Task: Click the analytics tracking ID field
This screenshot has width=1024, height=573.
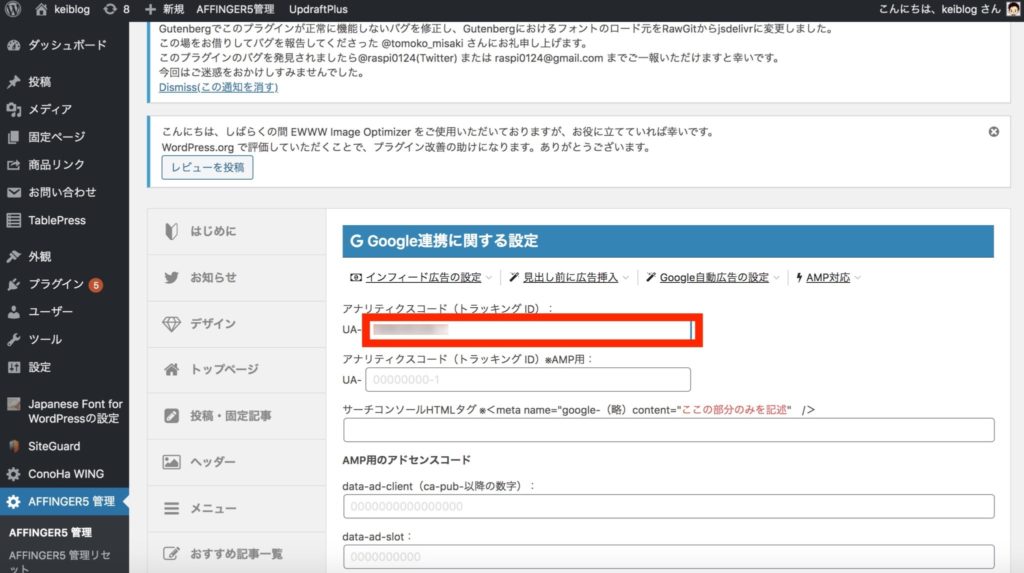Action: [529, 330]
